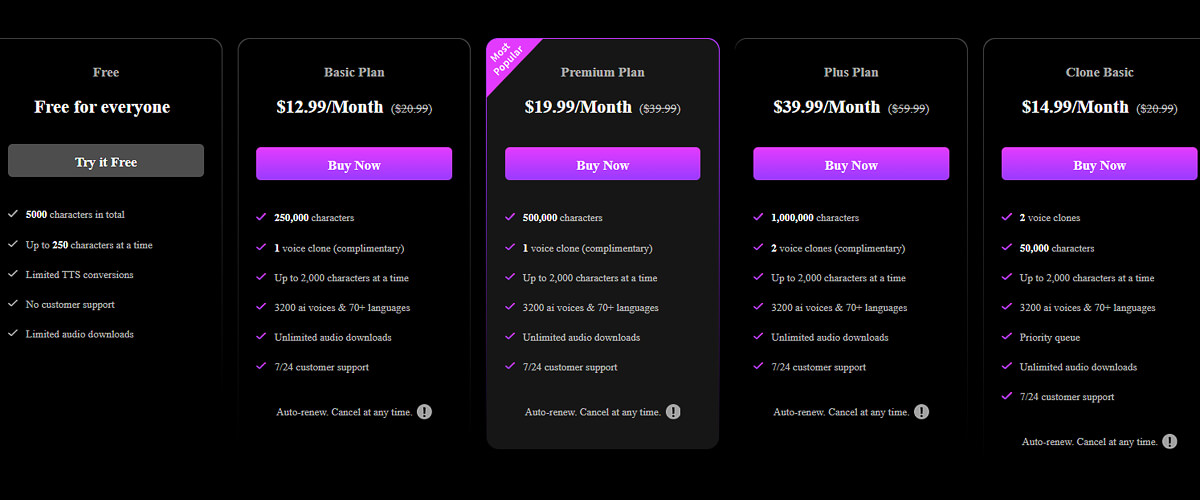The width and height of the screenshot is (1200, 500).
Task: Click Premium Plan auto-renew info icon
Action: (x=673, y=411)
